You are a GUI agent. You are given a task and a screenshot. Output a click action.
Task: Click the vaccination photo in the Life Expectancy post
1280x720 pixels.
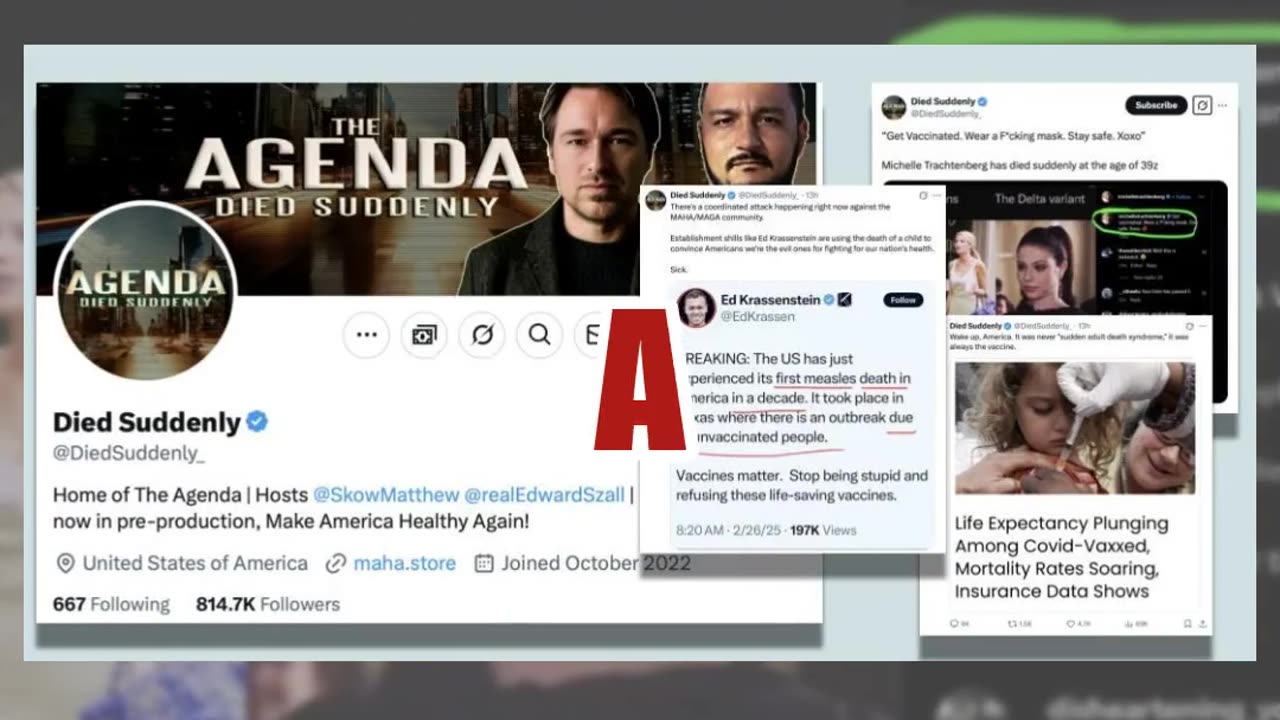tap(1075, 428)
